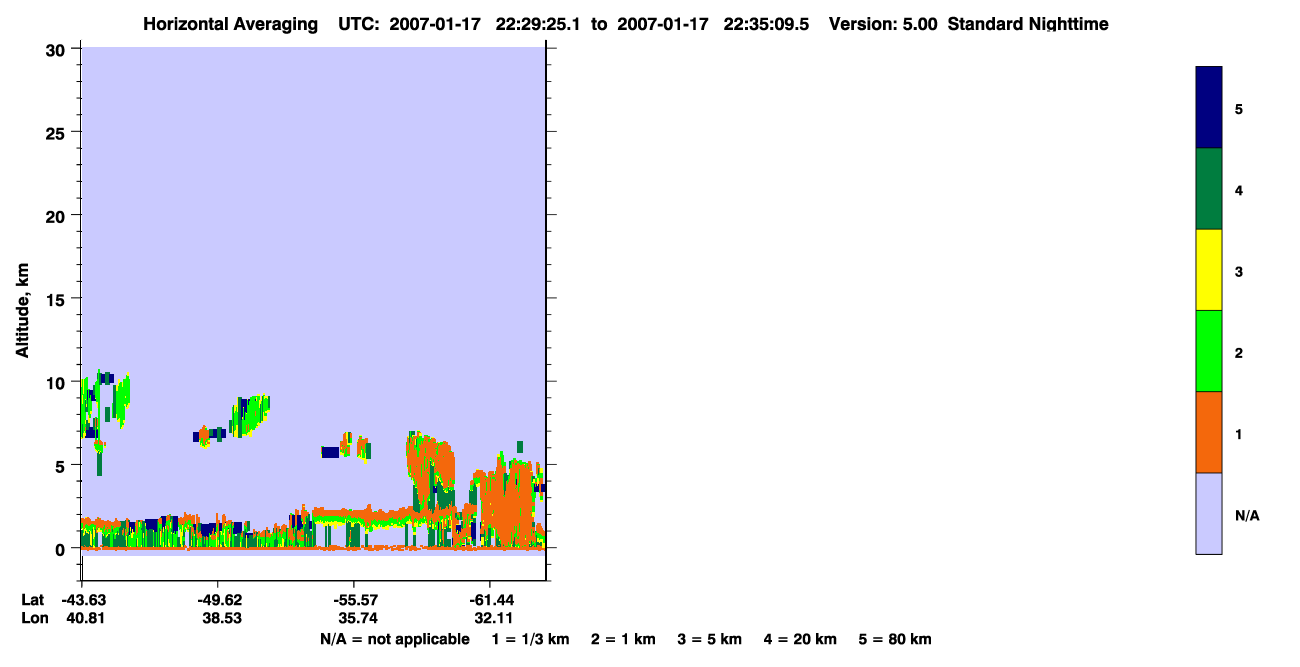The width and height of the screenshot is (1300, 667).
Task: Click the '10' altitude tick label
Action: tap(56, 382)
